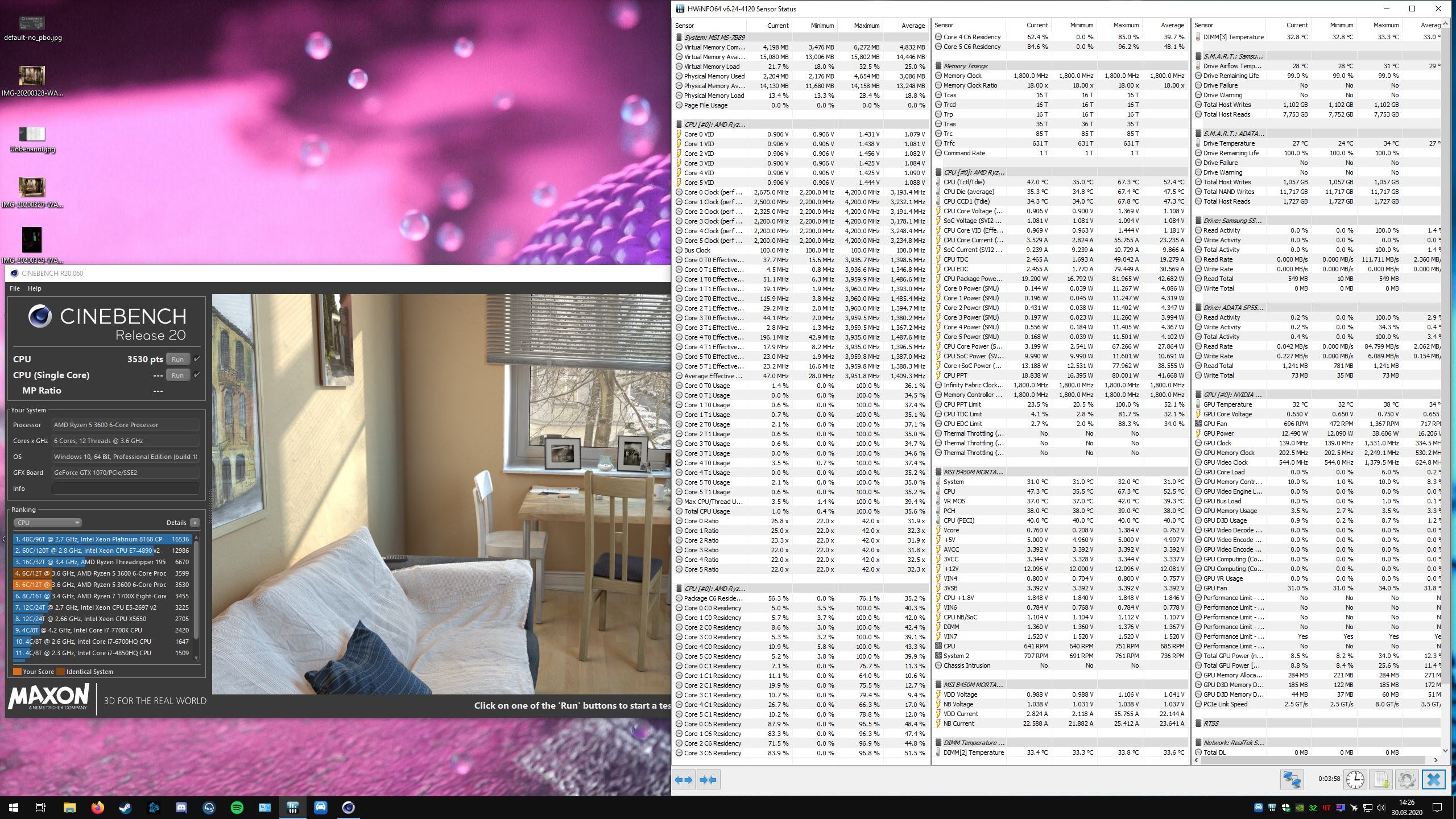Switch to Cinebench taskbar icon
The image size is (1456, 819).
click(348, 807)
